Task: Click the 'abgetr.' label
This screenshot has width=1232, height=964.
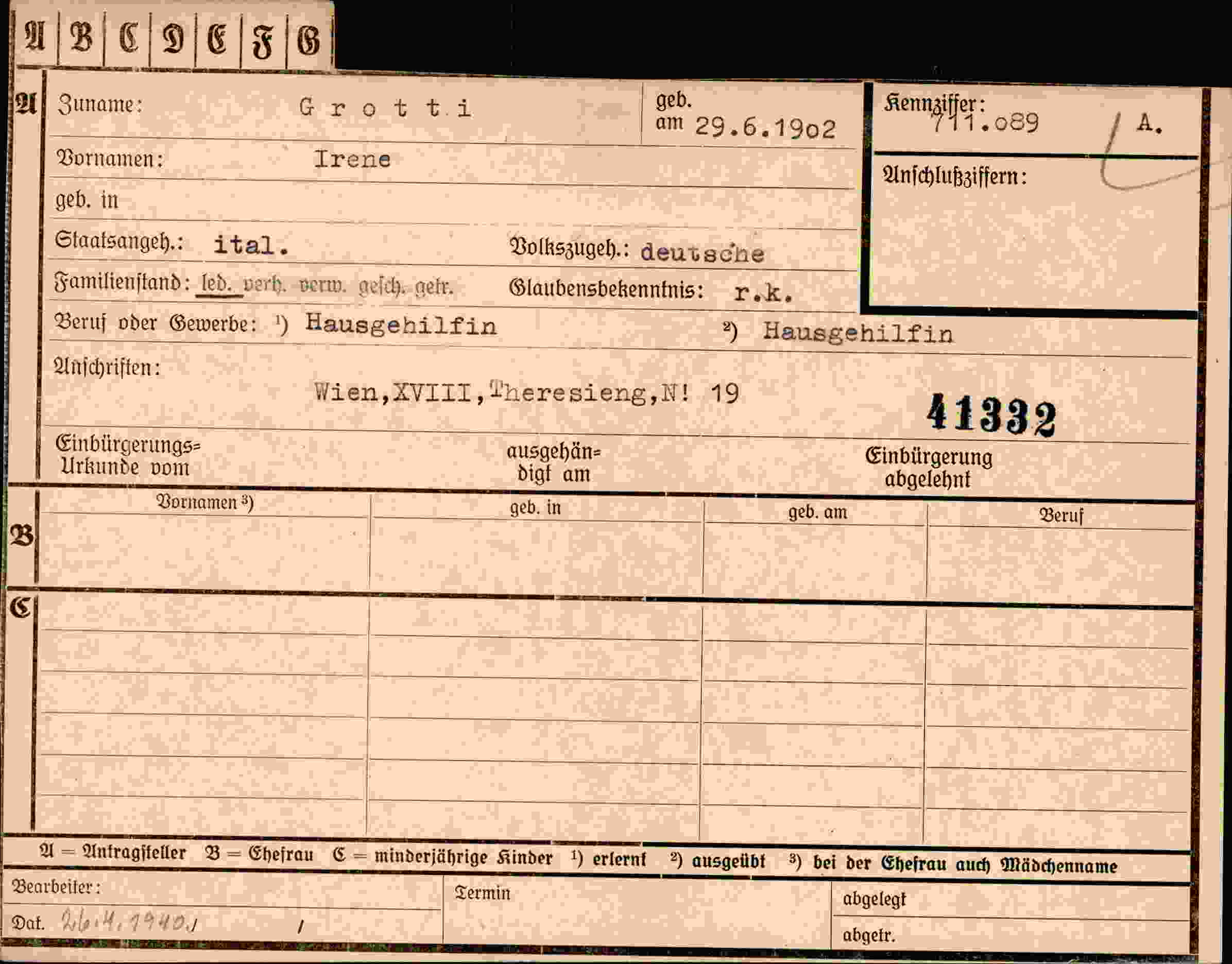Action: (x=869, y=936)
